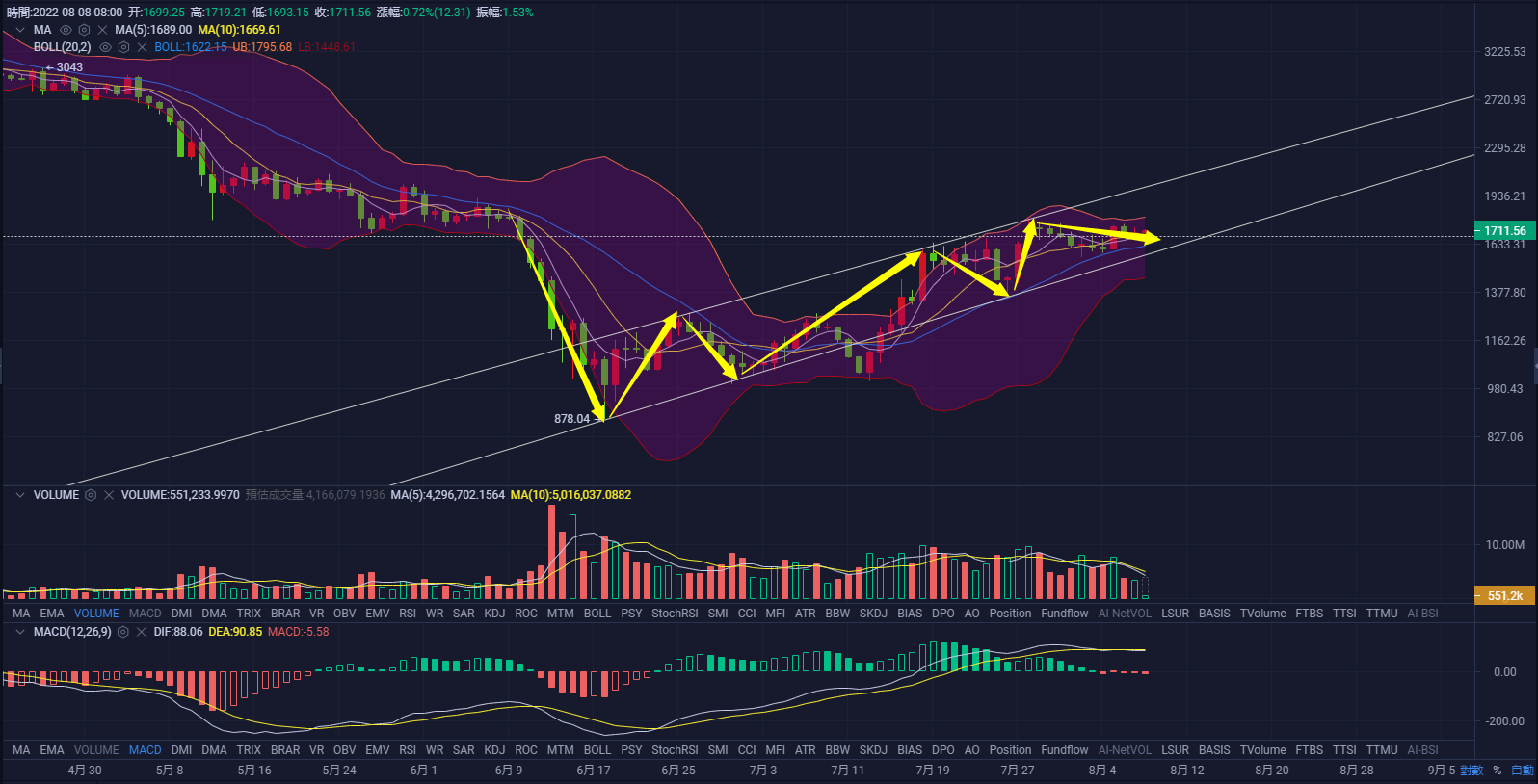Close the VOLUME indicator panel
This screenshot has height=784, width=1538.
109,495
